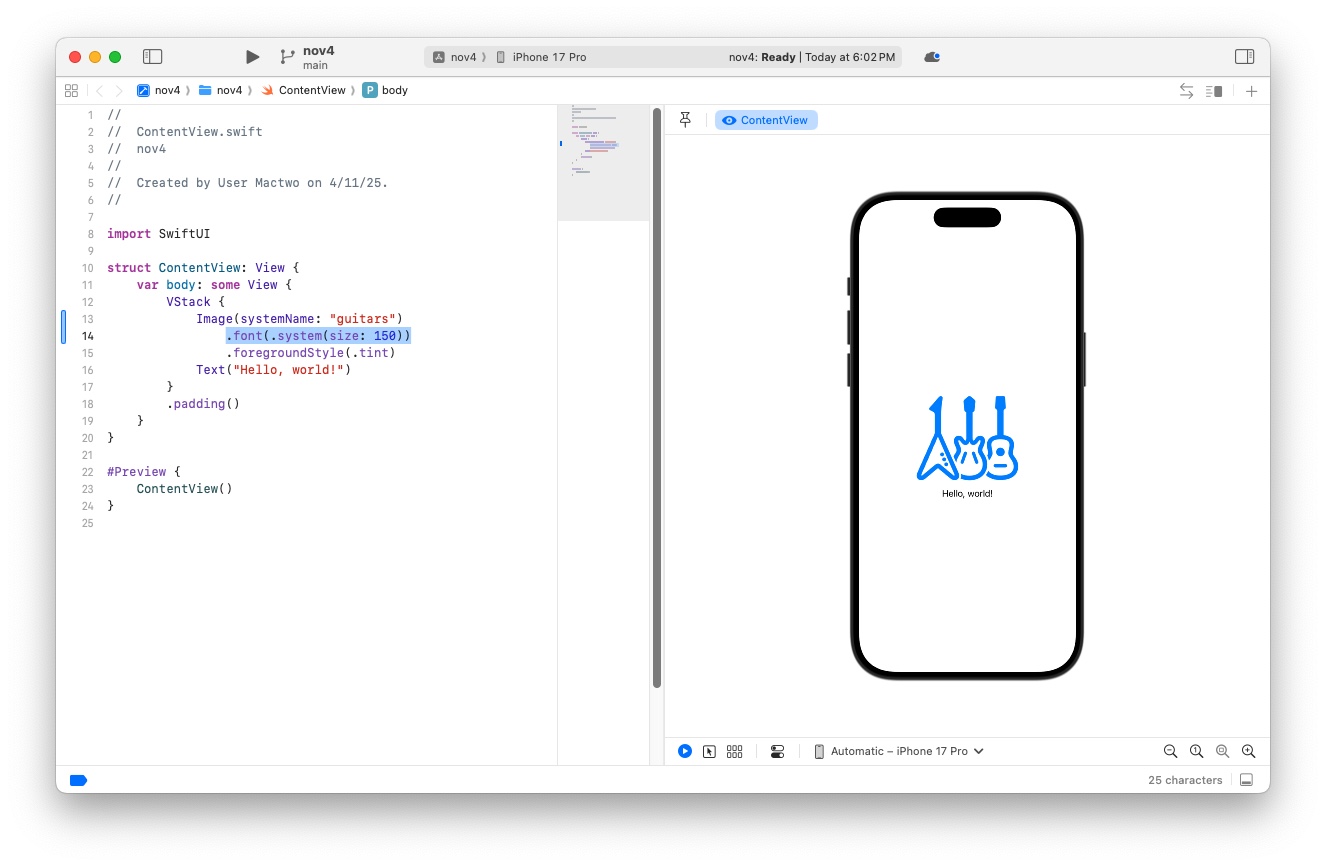Open the nov4 main branch menu
Screen dimensions: 1326x867
(317, 57)
